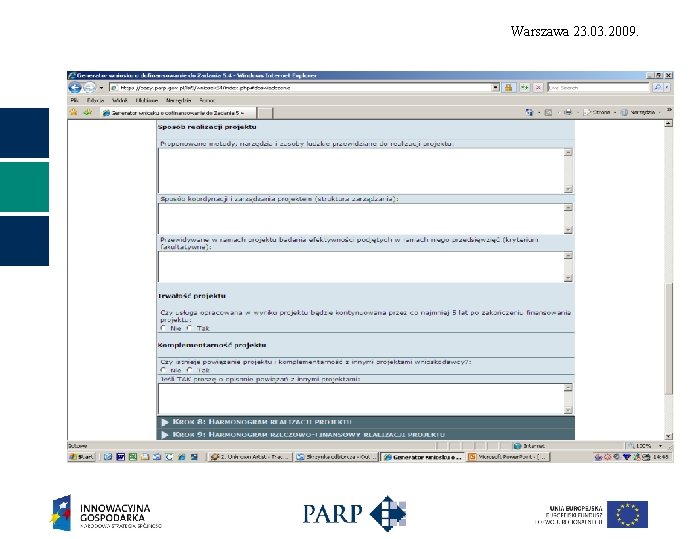Click the Internet zone status indicator
The height and width of the screenshot is (539, 700).
530,446
